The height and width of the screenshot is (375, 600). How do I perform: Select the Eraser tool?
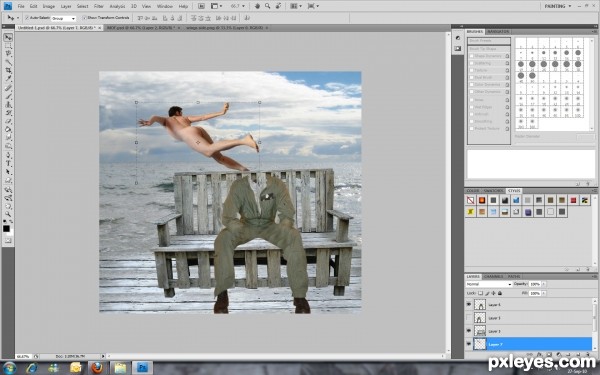[x=8, y=122]
